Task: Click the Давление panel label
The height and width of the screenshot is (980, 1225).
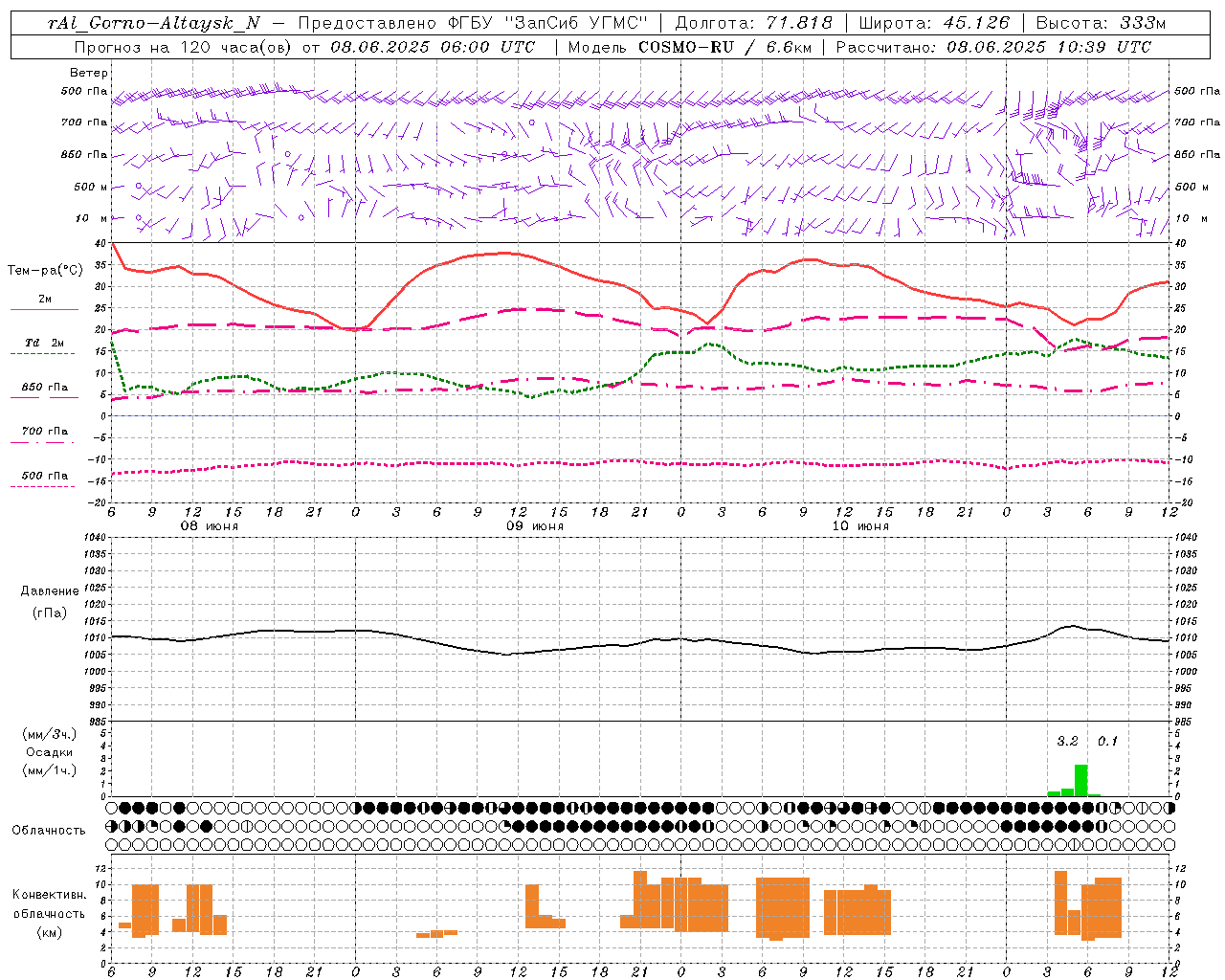Action: (x=50, y=591)
